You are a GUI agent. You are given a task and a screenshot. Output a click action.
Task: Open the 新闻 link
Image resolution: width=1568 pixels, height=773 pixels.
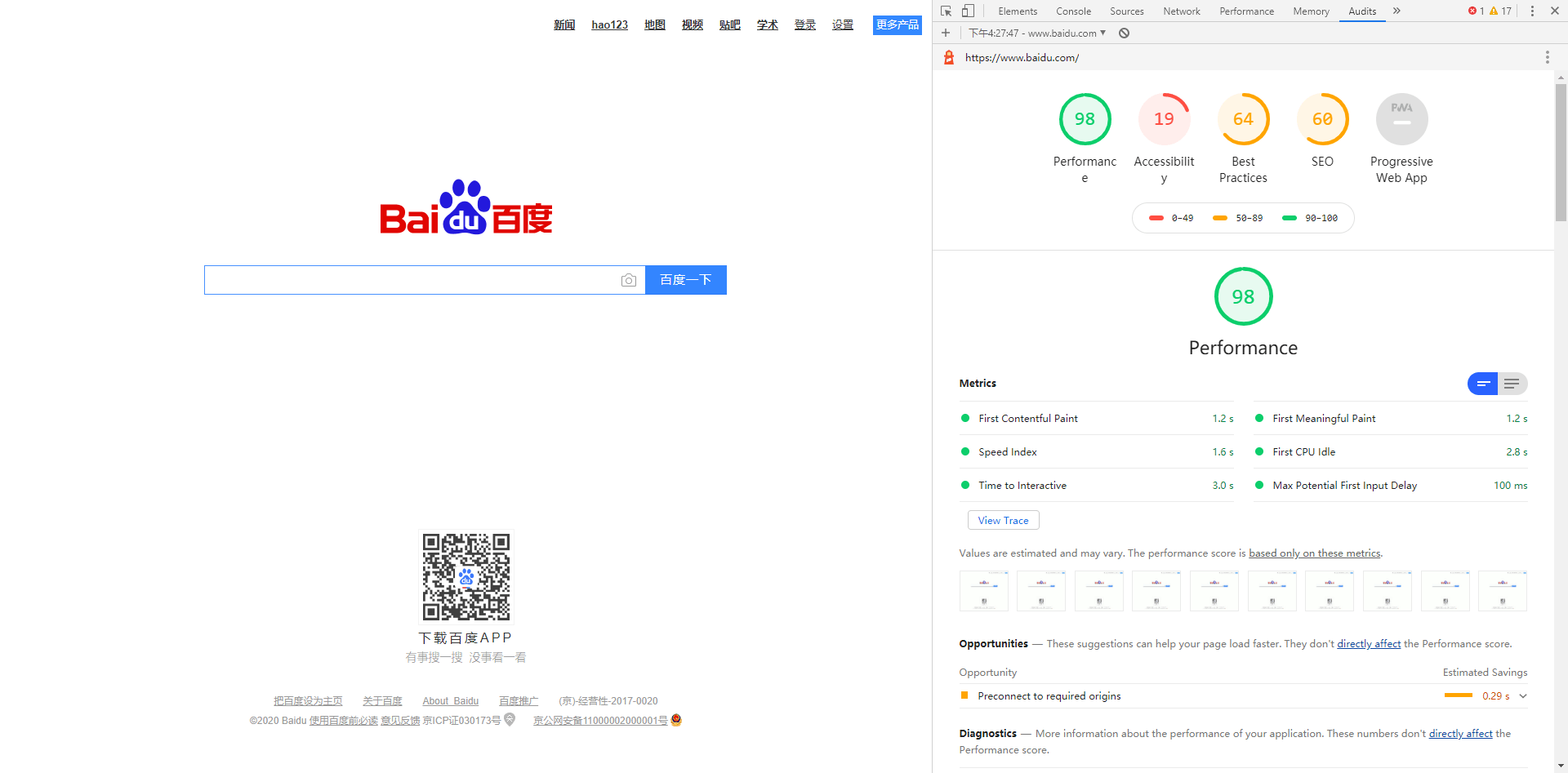(564, 24)
